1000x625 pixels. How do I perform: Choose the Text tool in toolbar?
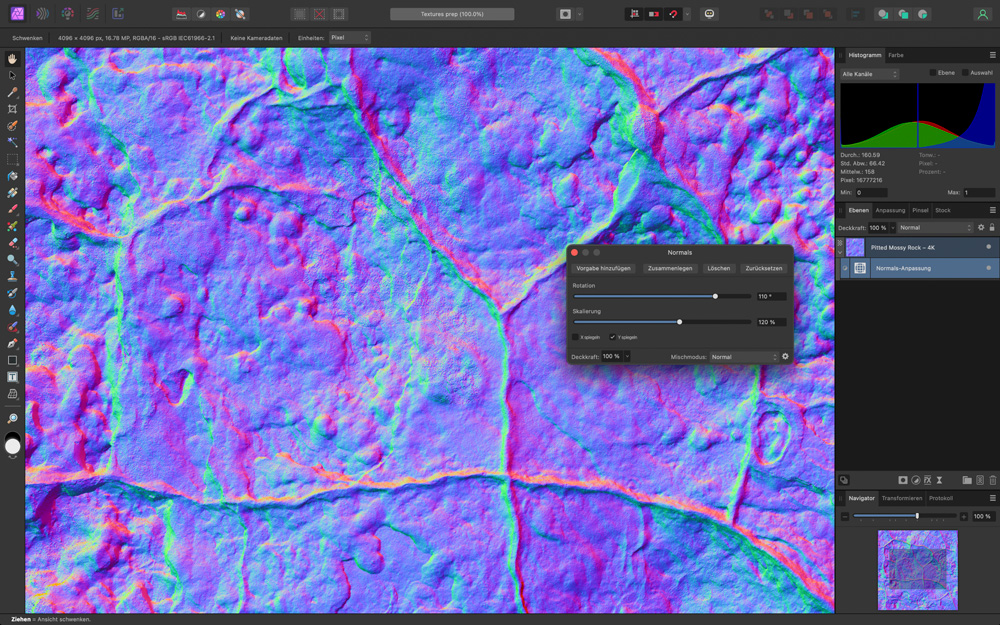tap(13, 377)
